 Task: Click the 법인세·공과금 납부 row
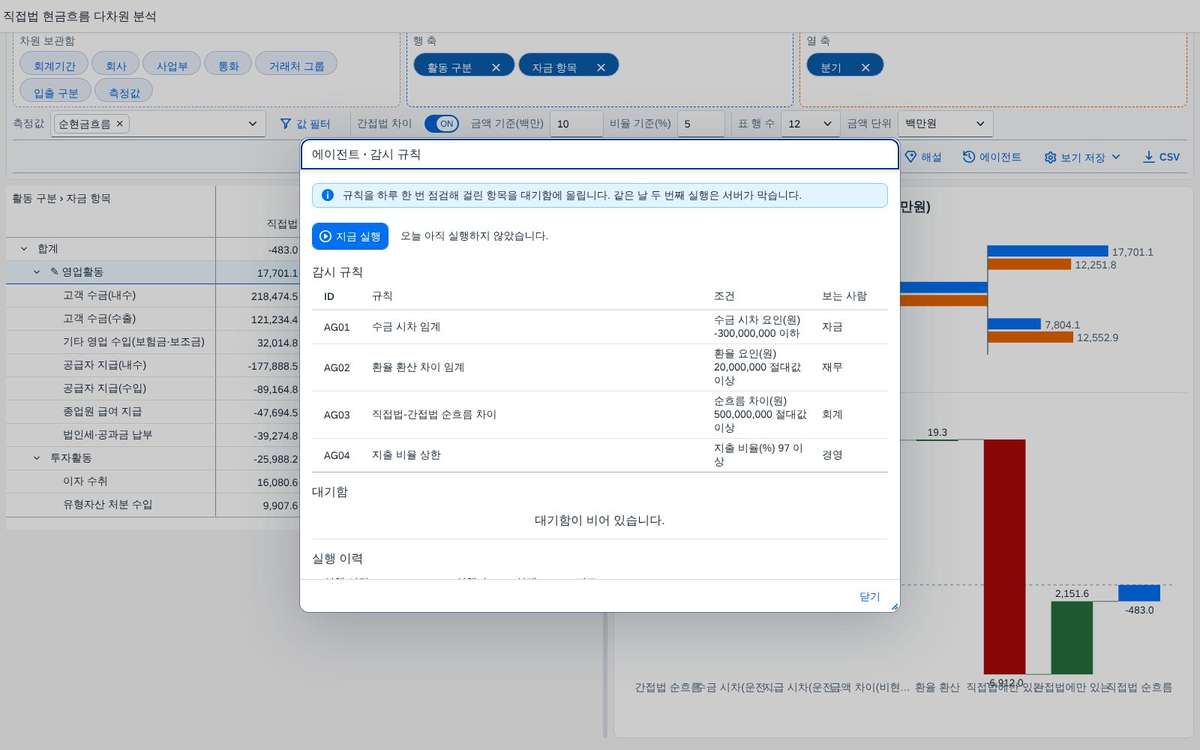pos(153,435)
